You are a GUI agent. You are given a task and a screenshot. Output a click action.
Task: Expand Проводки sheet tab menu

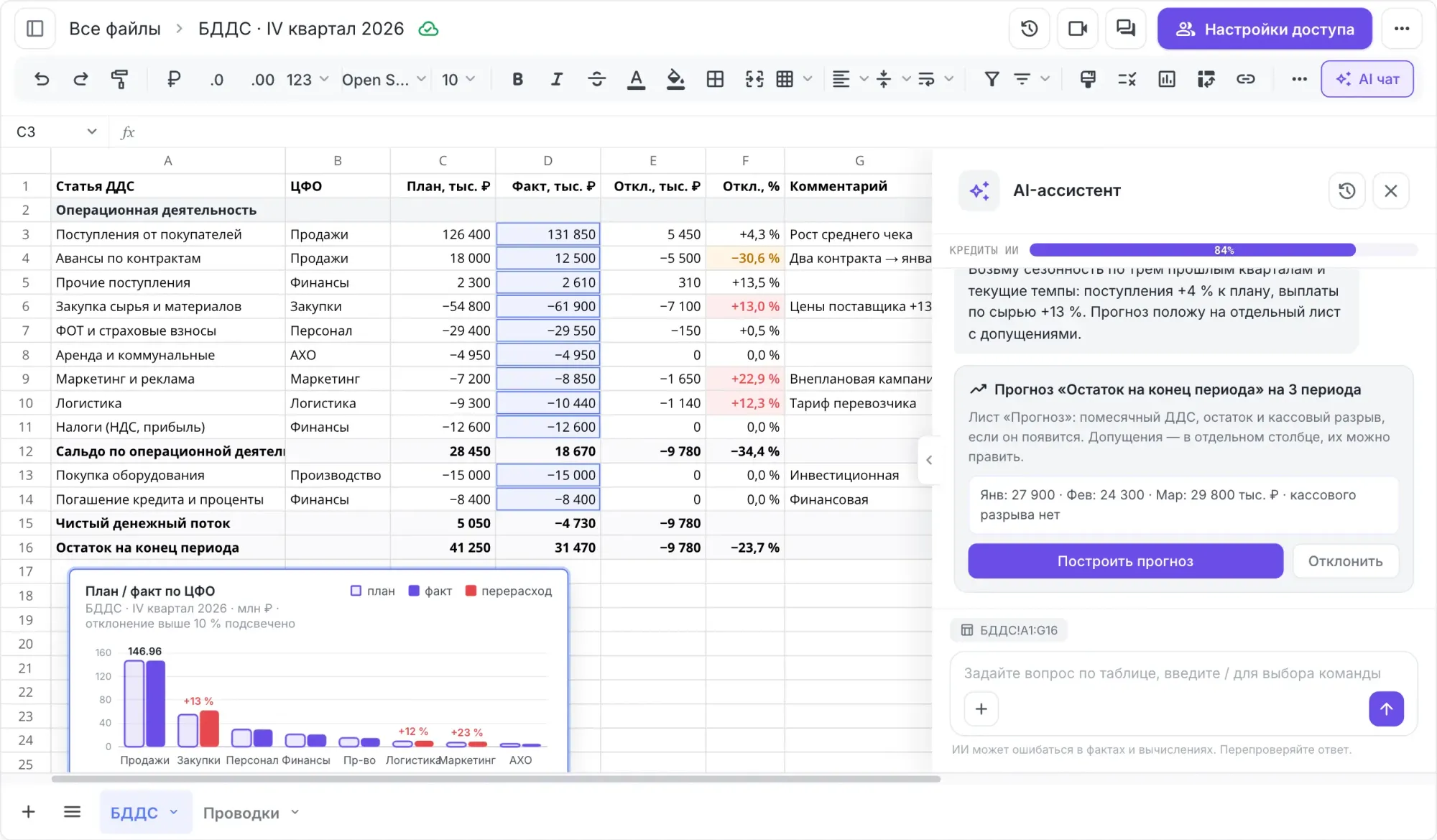(x=295, y=813)
